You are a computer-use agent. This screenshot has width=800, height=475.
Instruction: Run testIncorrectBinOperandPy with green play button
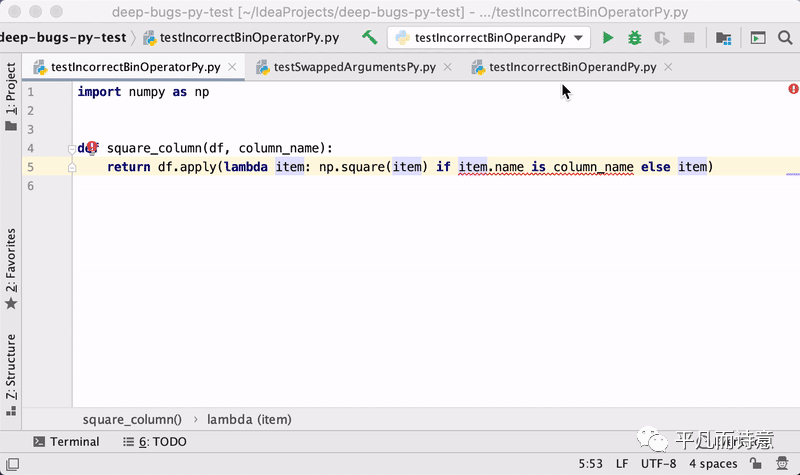pyautogui.click(x=607, y=38)
